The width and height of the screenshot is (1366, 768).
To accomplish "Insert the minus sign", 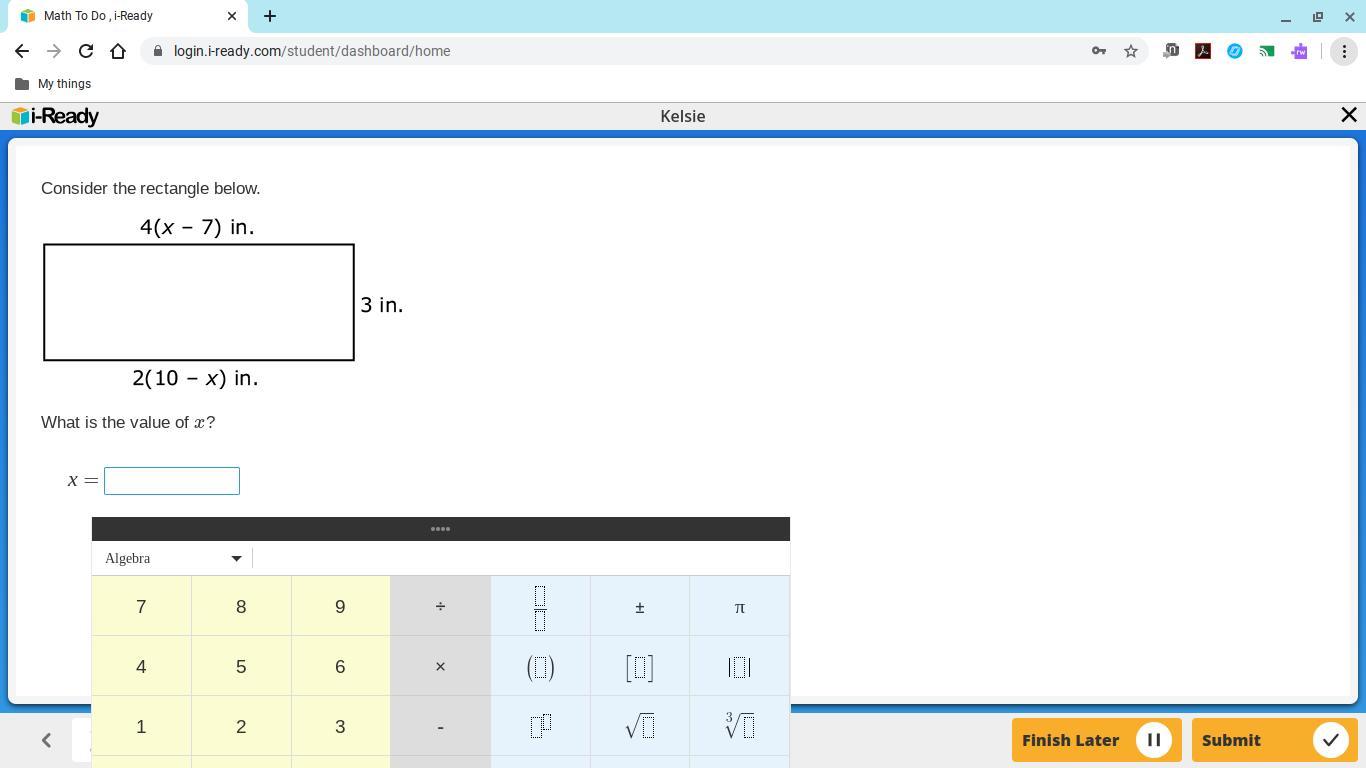I will tap(440, 726).
